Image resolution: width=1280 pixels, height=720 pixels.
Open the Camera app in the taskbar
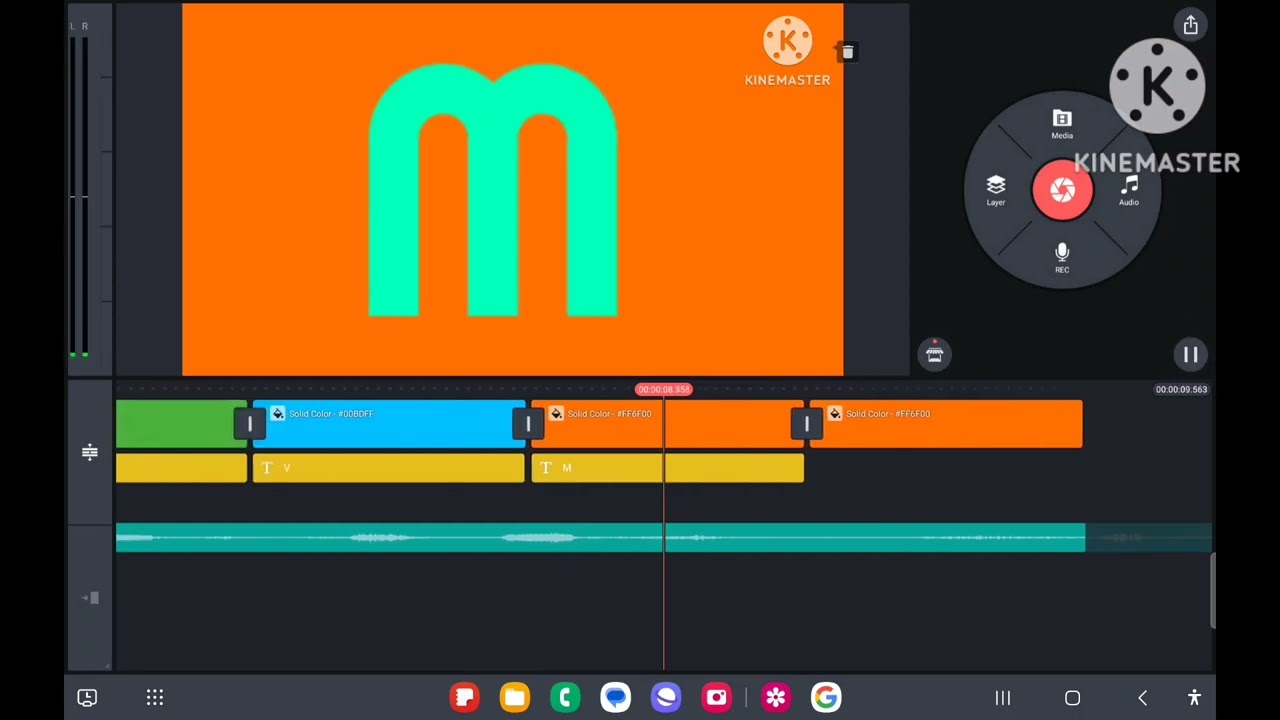(x=716, y=697)
